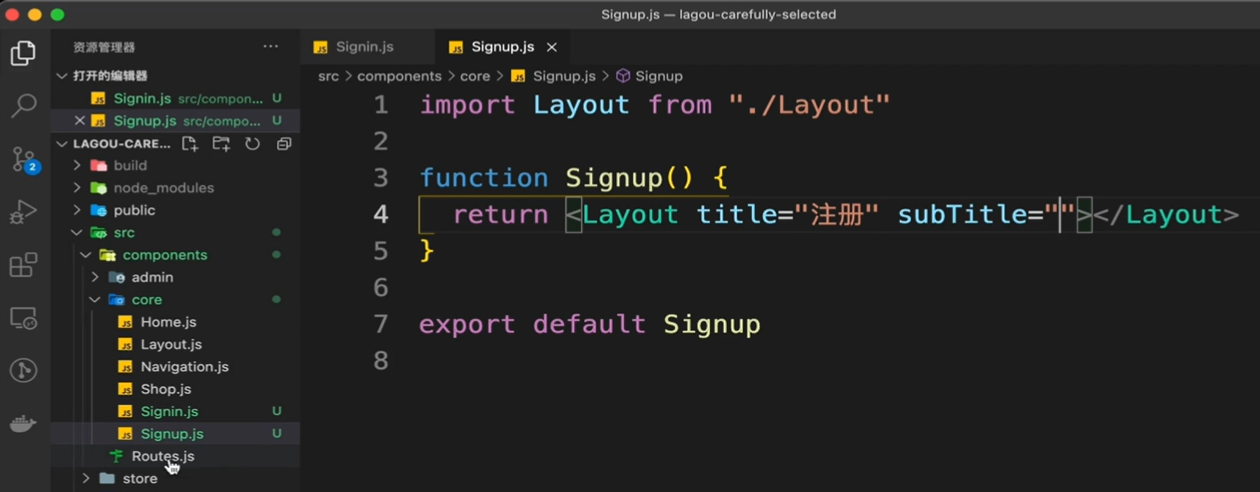Click the components breadcrumb segment

[399, 76]
